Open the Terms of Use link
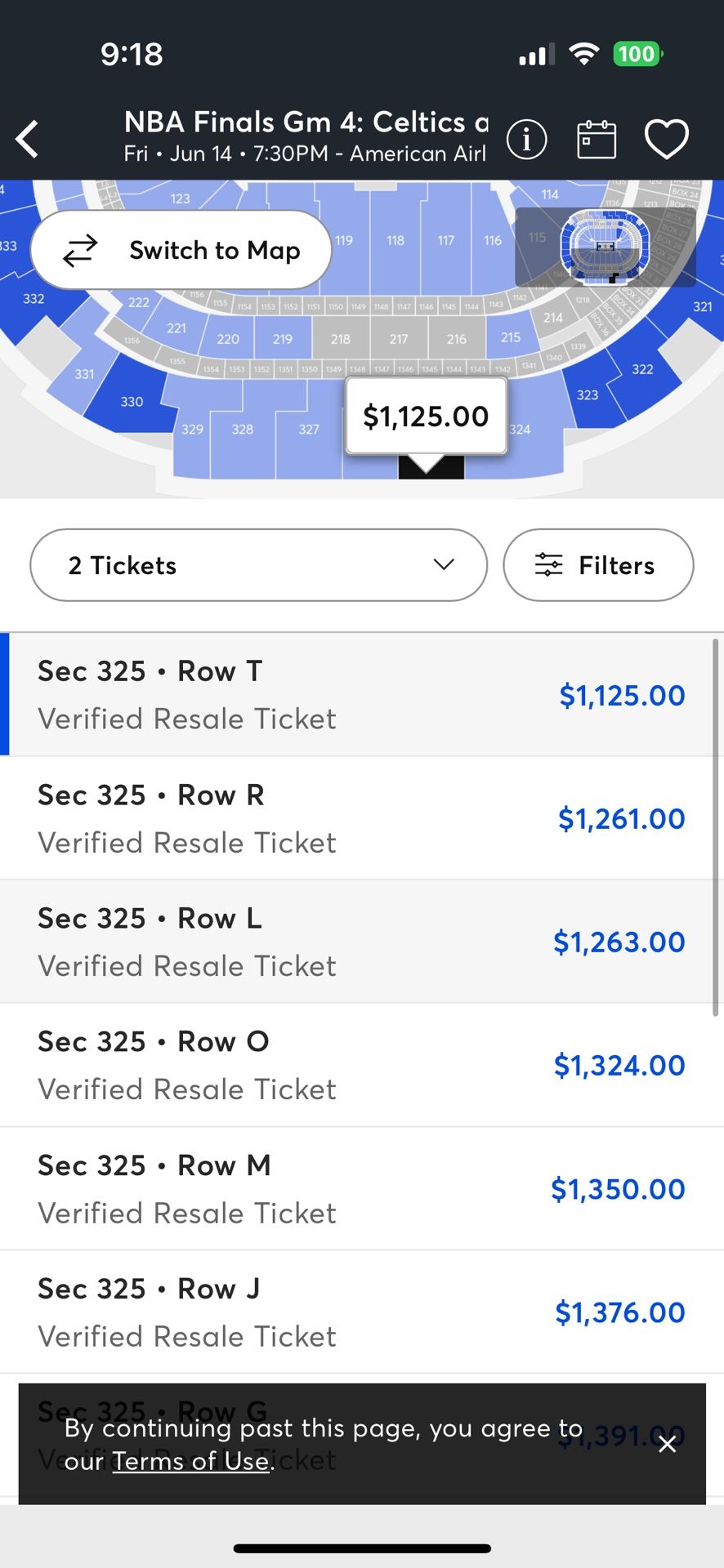Image resolution: width=724 pixels, height=1568 pixels. click(x=190, y=1461)
